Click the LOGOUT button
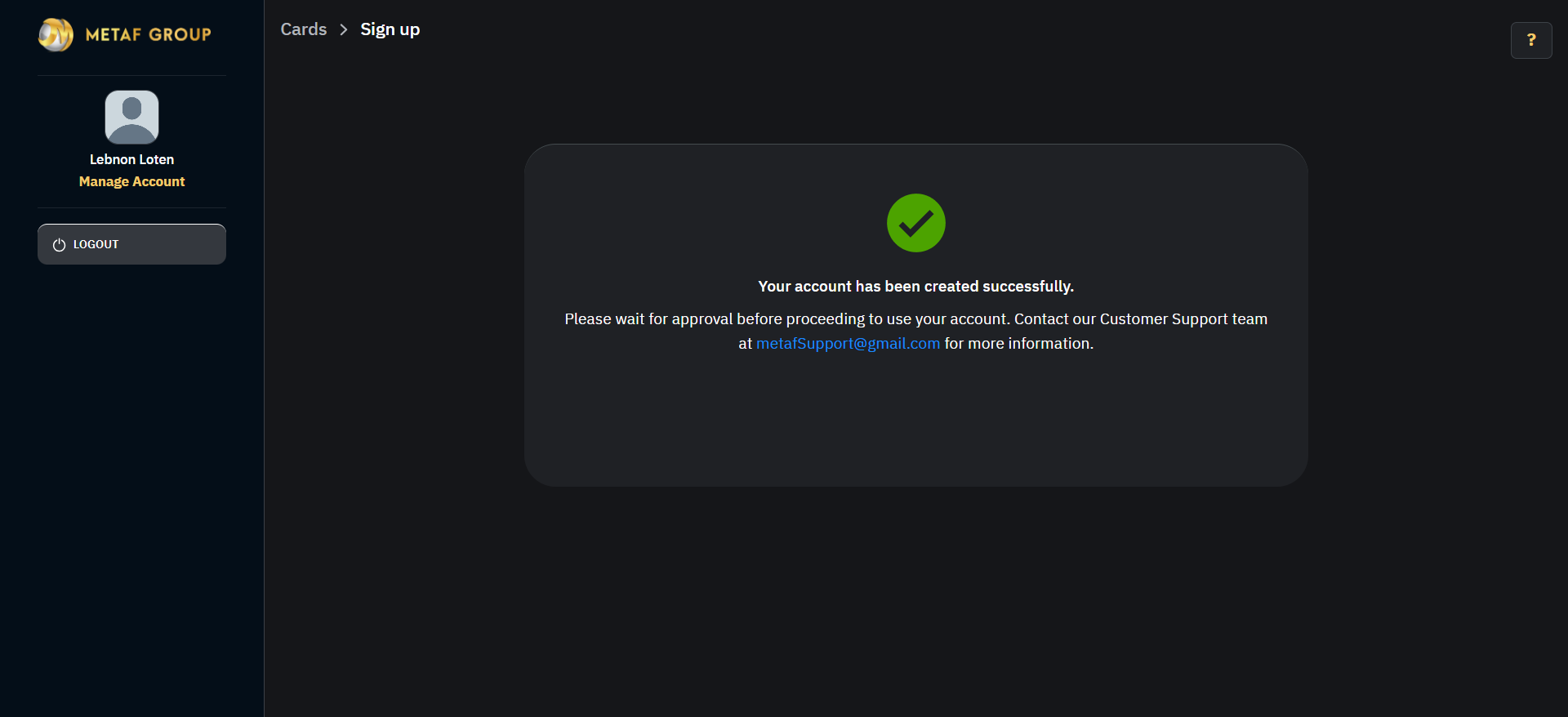This screenshot has height=717, width=1568. pyautogui.click(x=131, y=244)
